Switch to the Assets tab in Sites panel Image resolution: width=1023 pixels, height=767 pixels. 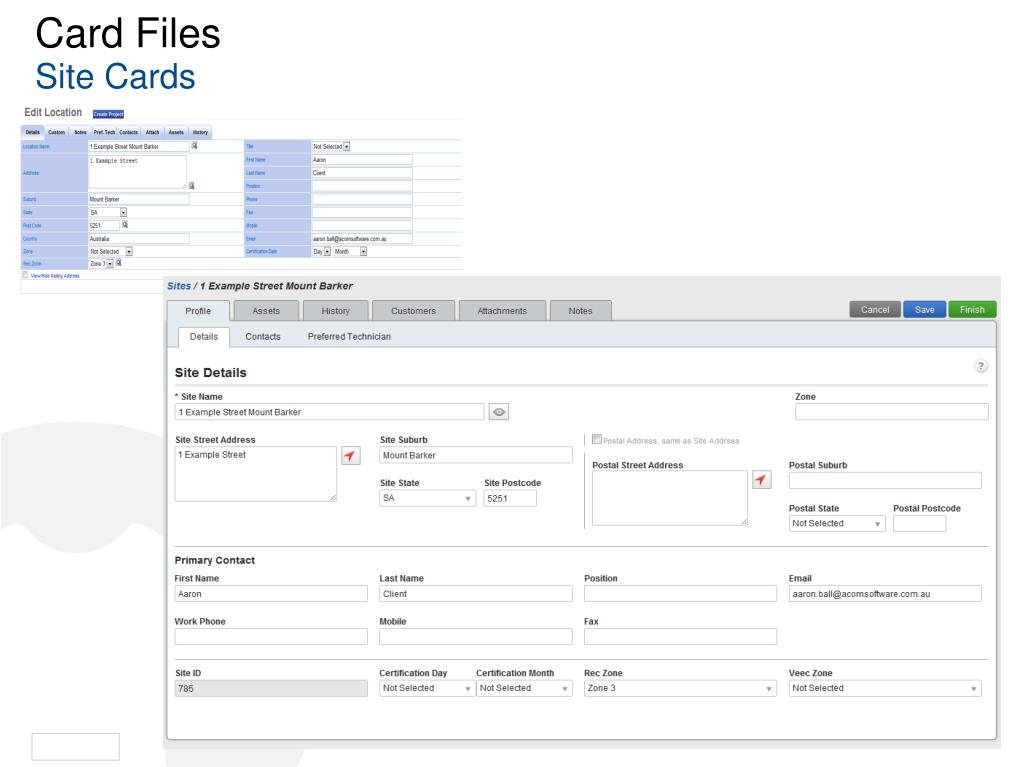[266, 311]
